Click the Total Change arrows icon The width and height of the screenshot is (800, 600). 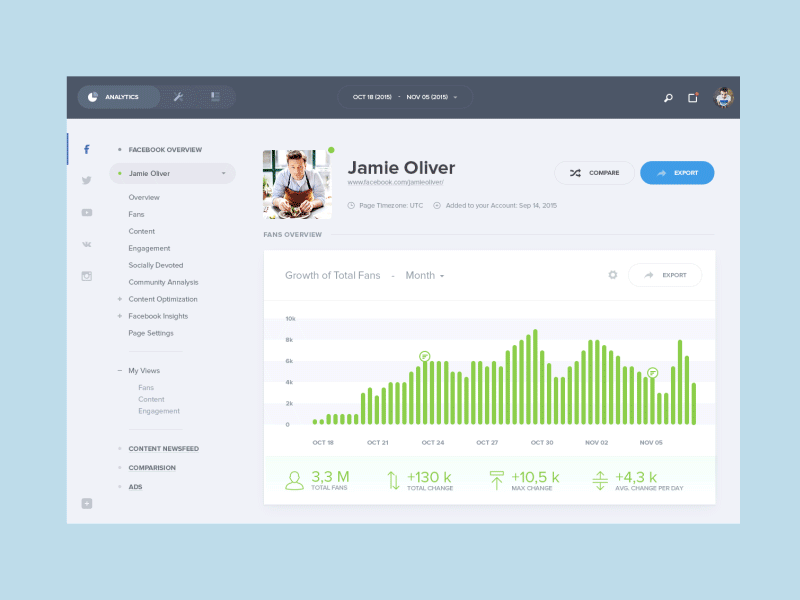(x=393, y=481)
